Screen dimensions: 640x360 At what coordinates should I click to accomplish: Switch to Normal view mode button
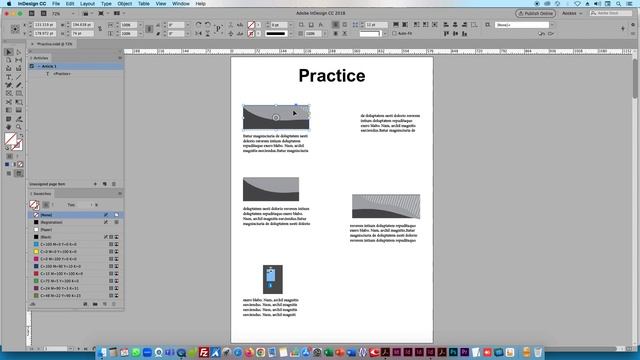[x=9, y=173]
